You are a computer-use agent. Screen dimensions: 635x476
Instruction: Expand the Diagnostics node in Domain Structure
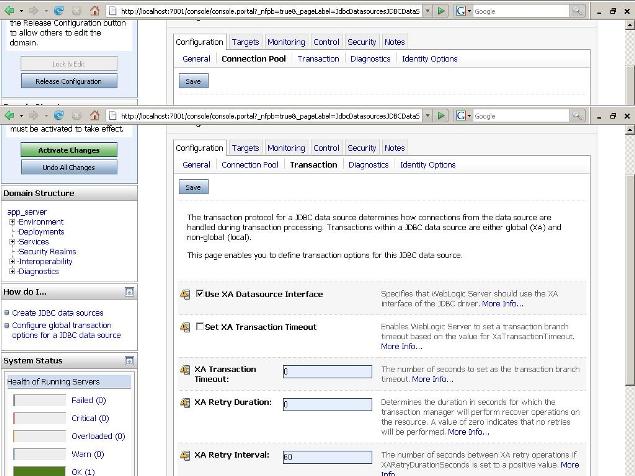point(12,272)
